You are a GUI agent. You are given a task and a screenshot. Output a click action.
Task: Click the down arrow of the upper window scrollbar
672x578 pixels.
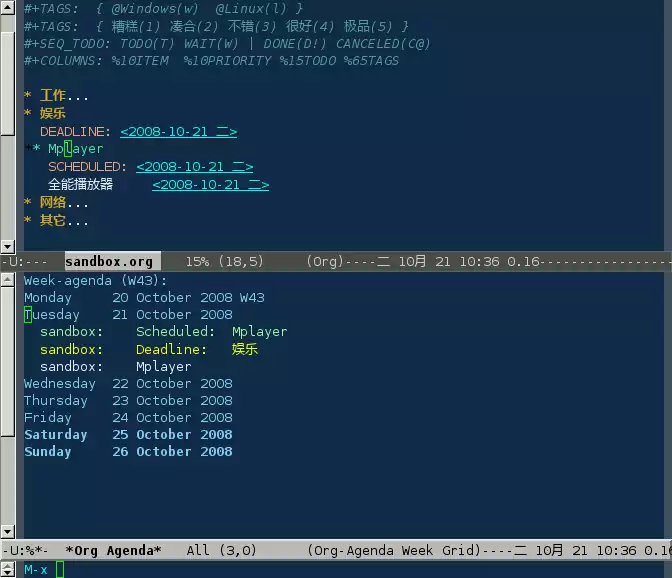[8, 246]
